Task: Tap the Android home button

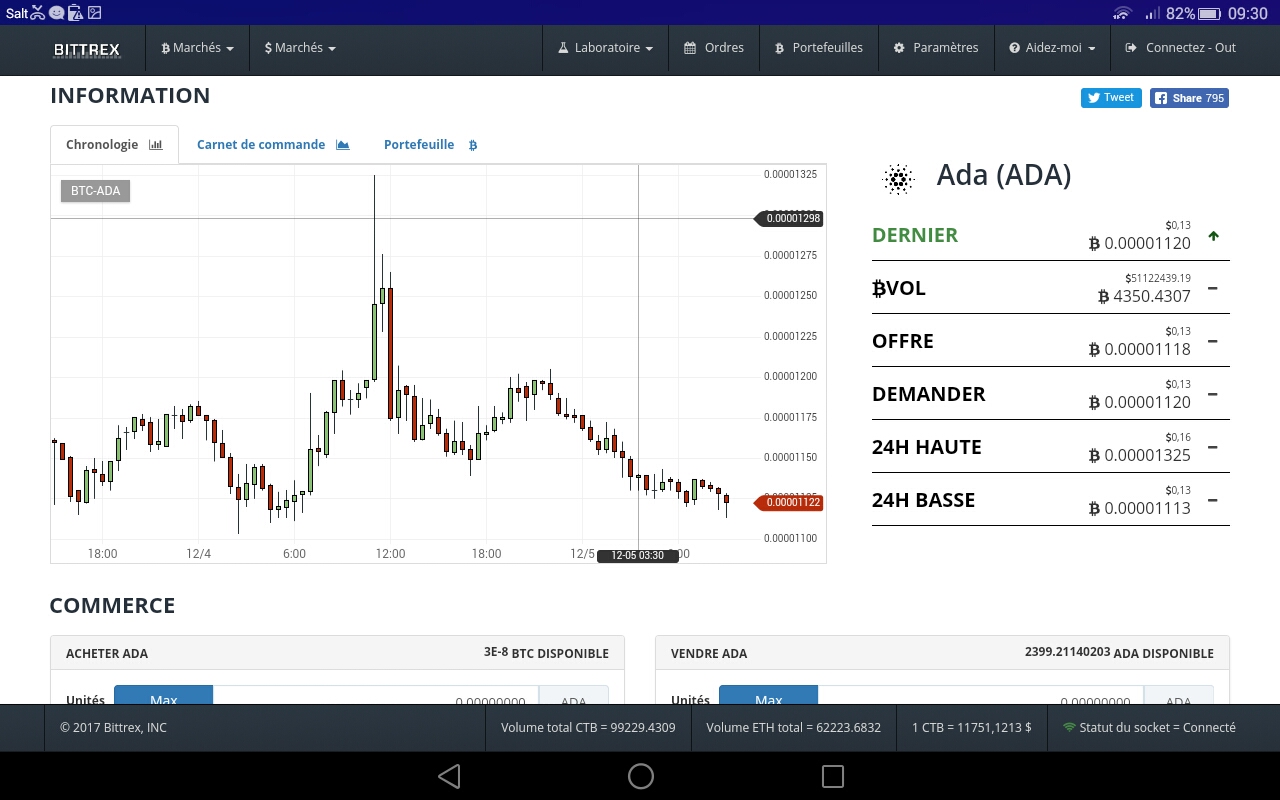Action: point(641,776)
